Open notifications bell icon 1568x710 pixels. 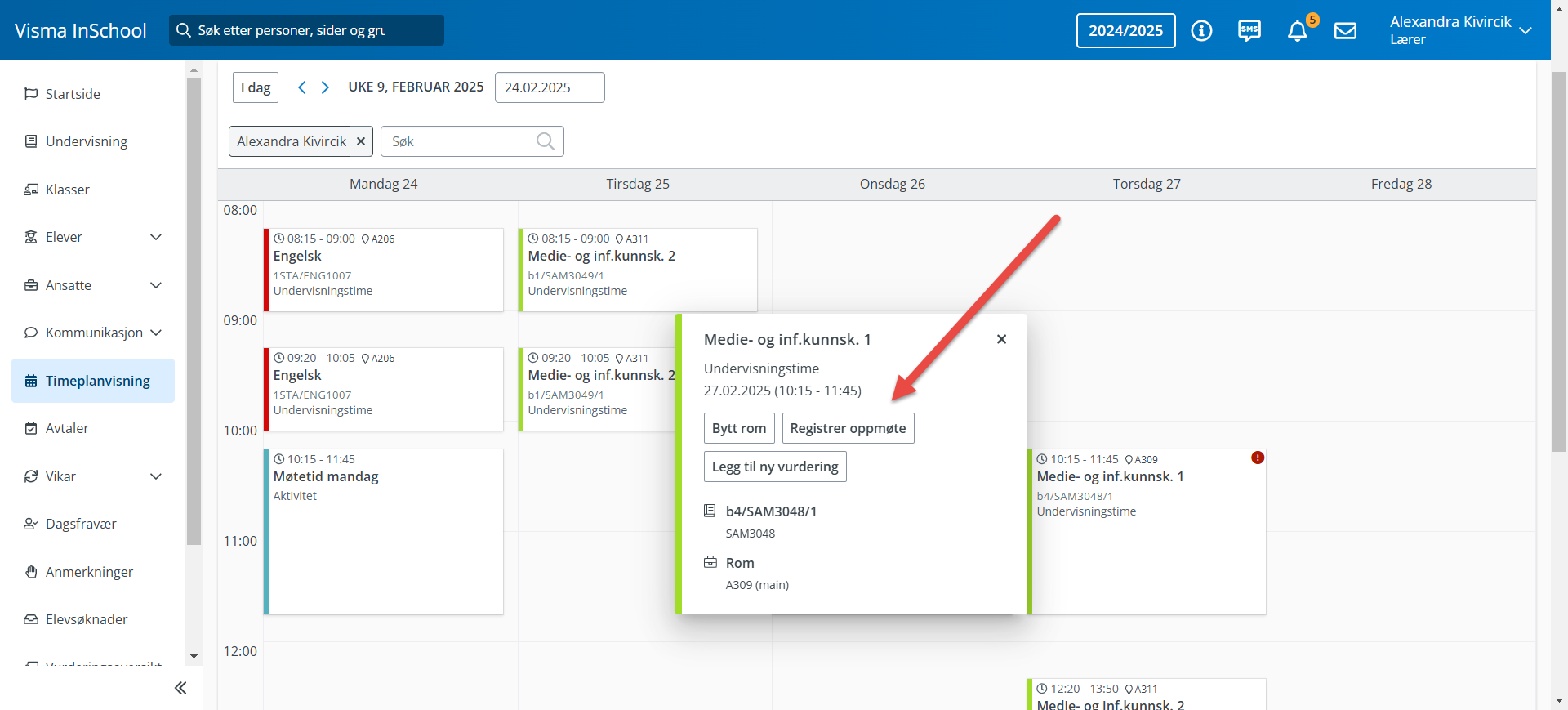pos(1297,31)
